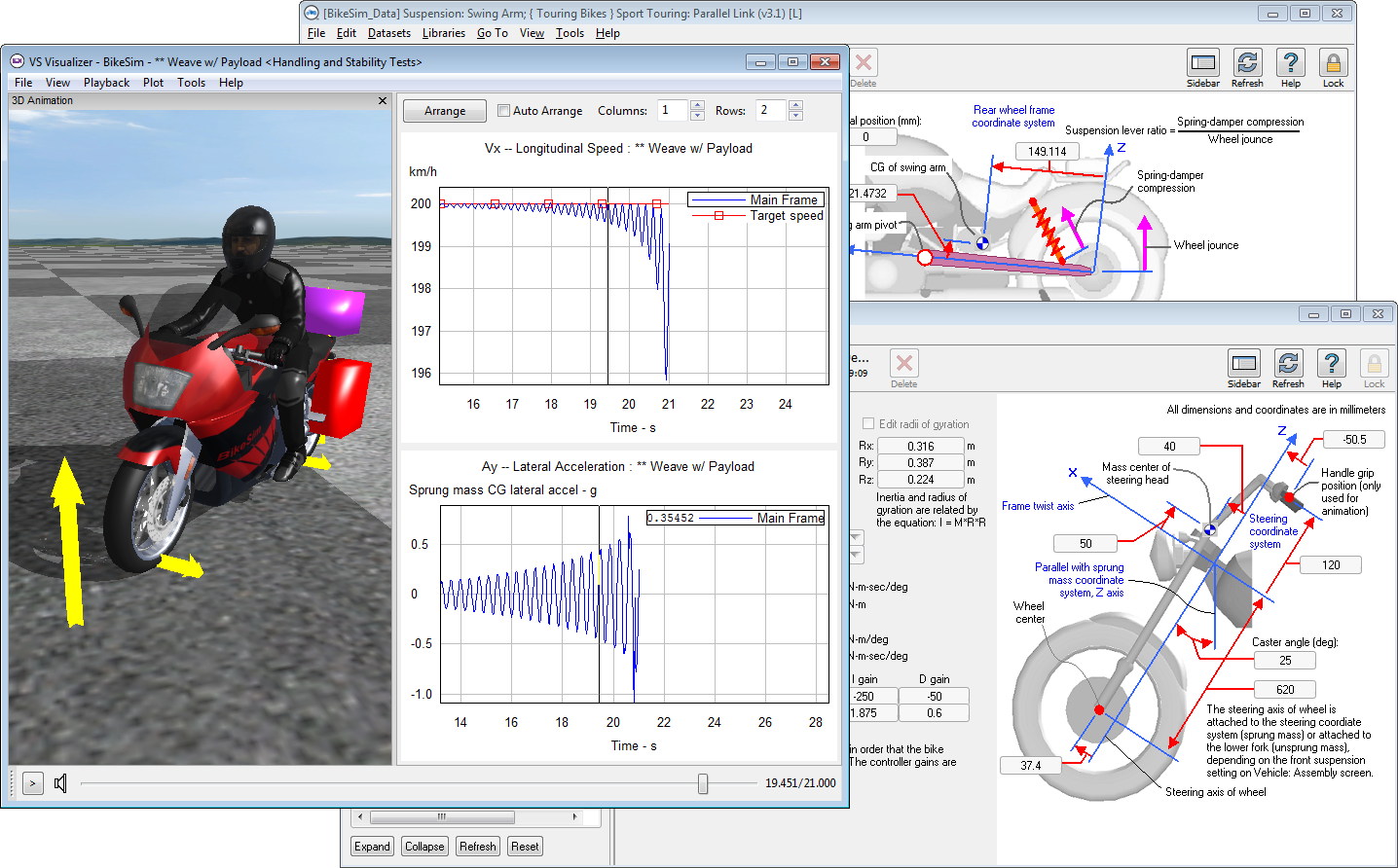Open the Datasets menu

[388, 33]
